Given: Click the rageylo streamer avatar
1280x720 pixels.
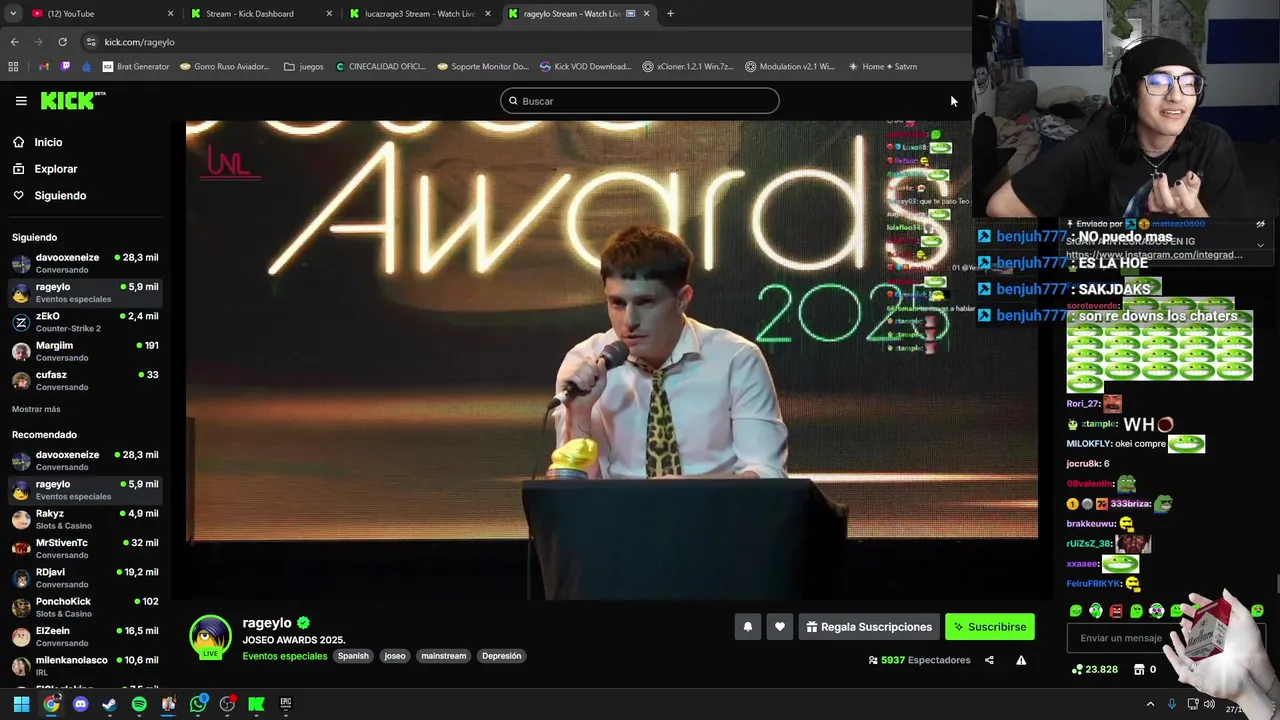Looking at the screenshot, I should (210, 637).
